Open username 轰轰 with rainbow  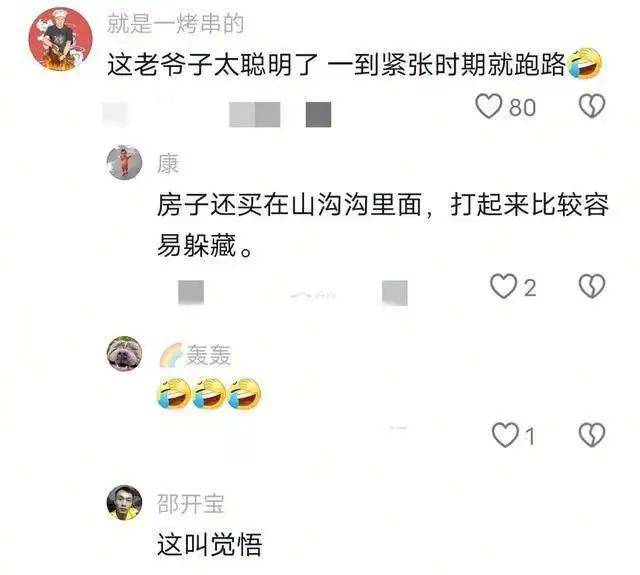196,355
